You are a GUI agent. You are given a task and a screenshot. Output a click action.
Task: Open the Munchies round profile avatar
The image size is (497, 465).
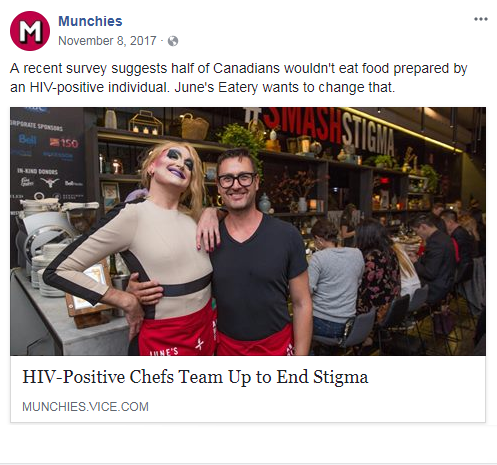(x=30, y=31)
